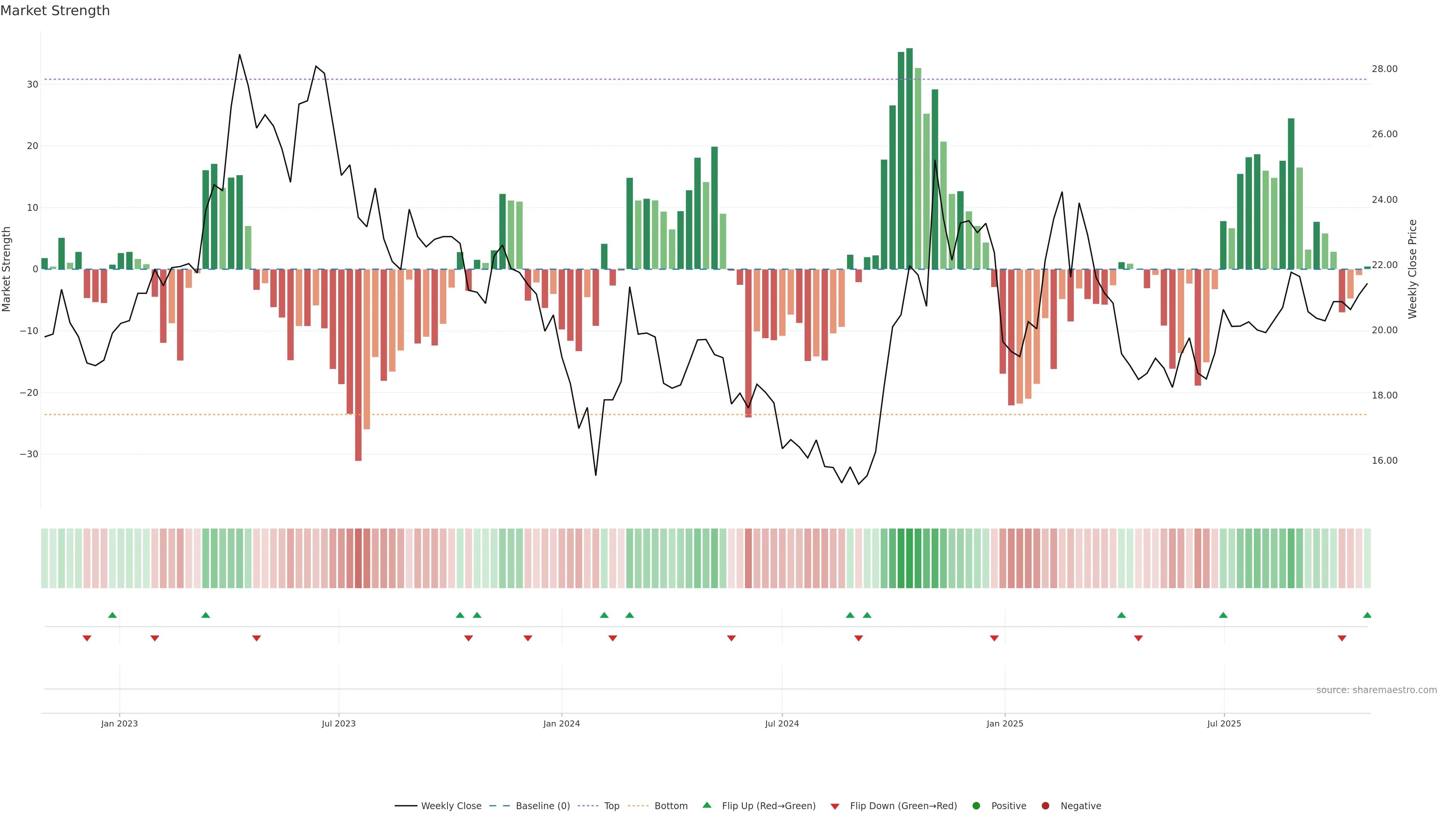Click the first red flip-down triangle marker
Screen dimensions: 1456x819
pos(87,638)
